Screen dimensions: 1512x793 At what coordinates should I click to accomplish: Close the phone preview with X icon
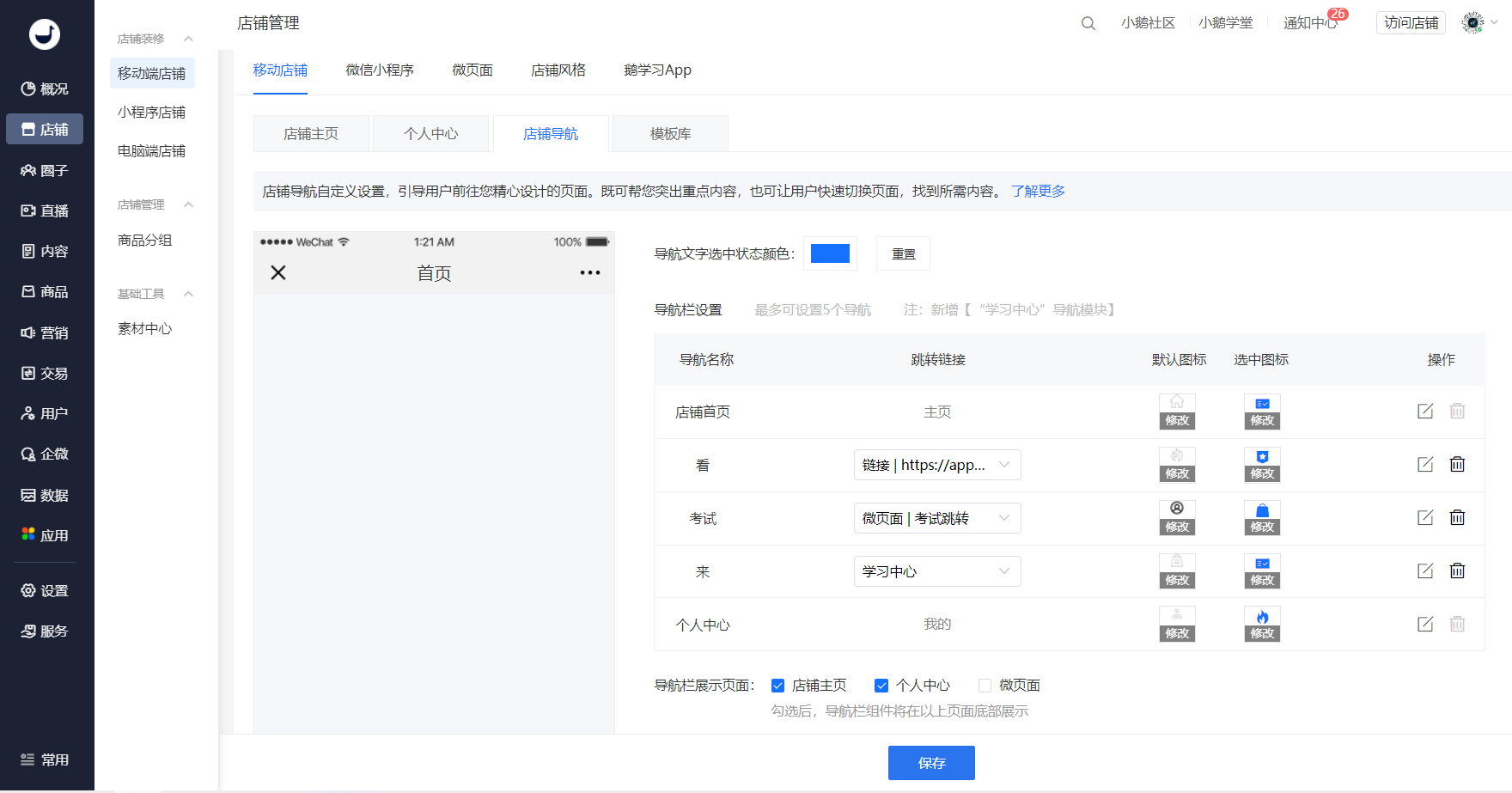click(278, 273)
